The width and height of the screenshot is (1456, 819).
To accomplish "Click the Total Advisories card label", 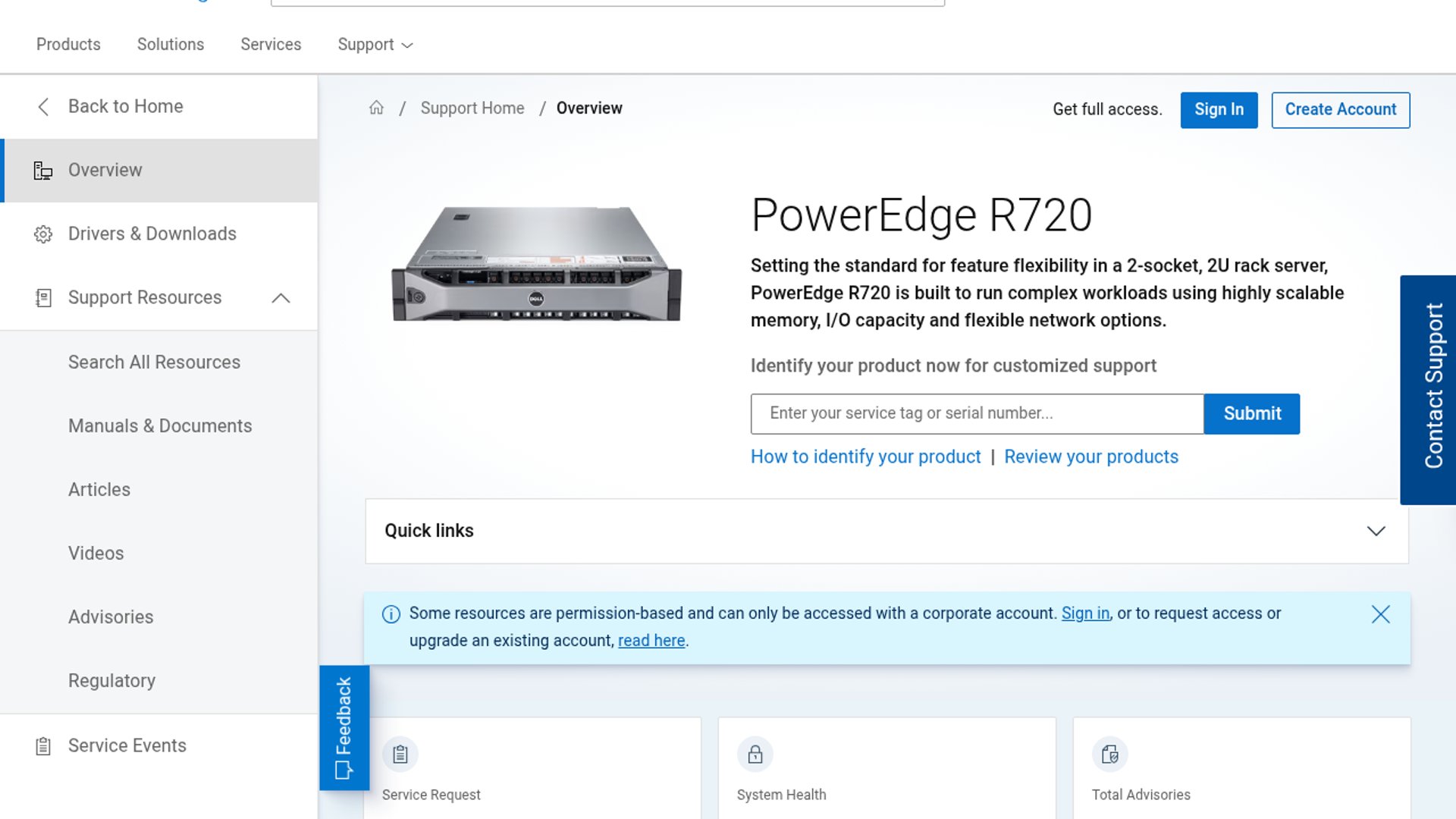I will click(1141, 795).
